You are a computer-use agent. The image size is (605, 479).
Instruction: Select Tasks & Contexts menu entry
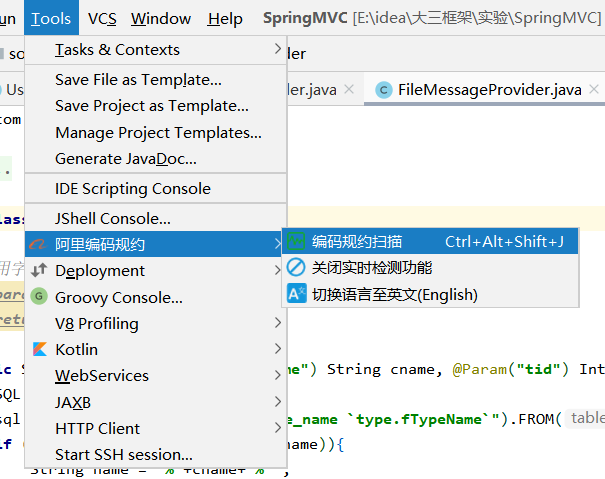click(x=156, y=50)
